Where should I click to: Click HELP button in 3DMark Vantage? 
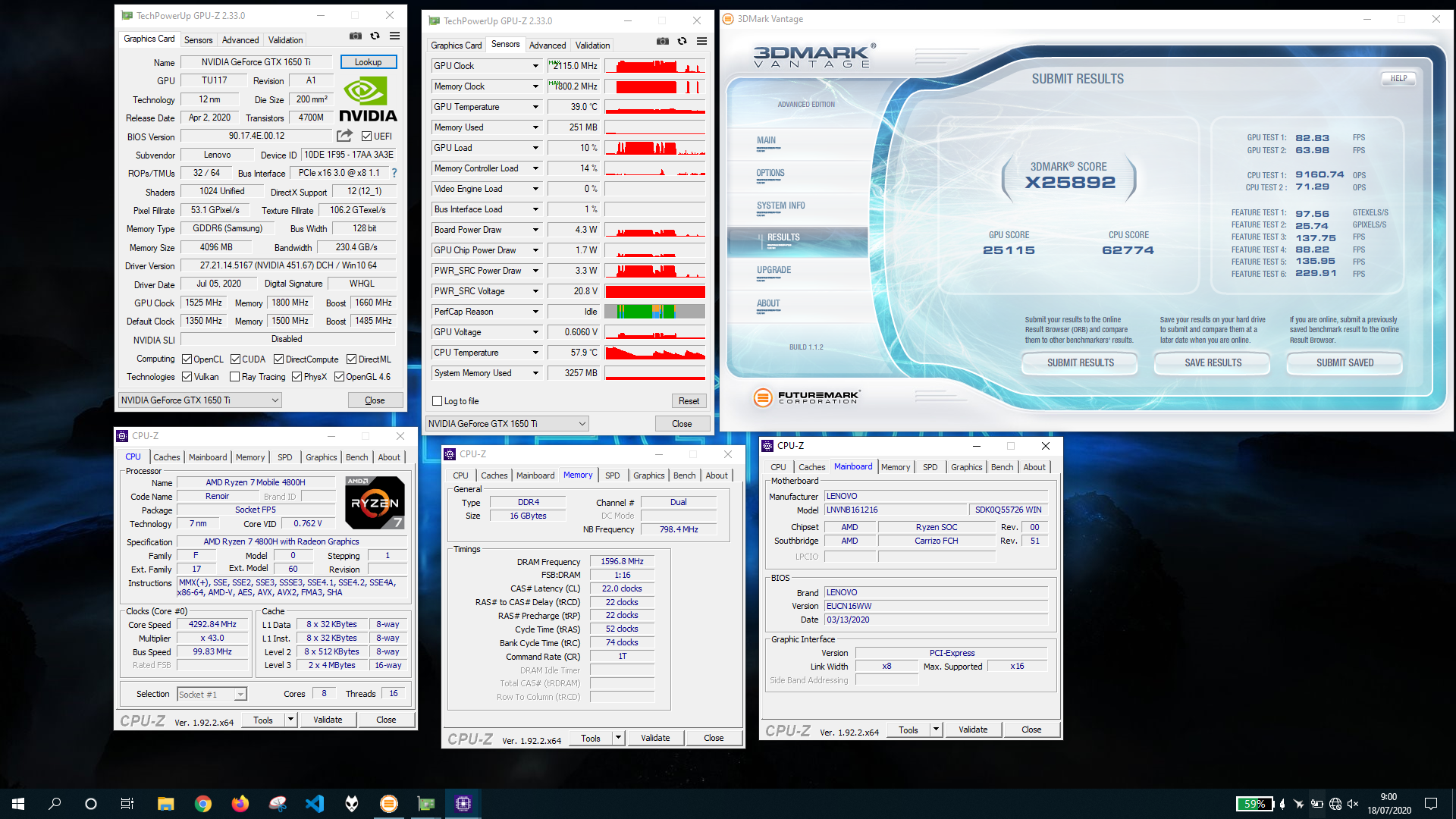click(1398, 78)
